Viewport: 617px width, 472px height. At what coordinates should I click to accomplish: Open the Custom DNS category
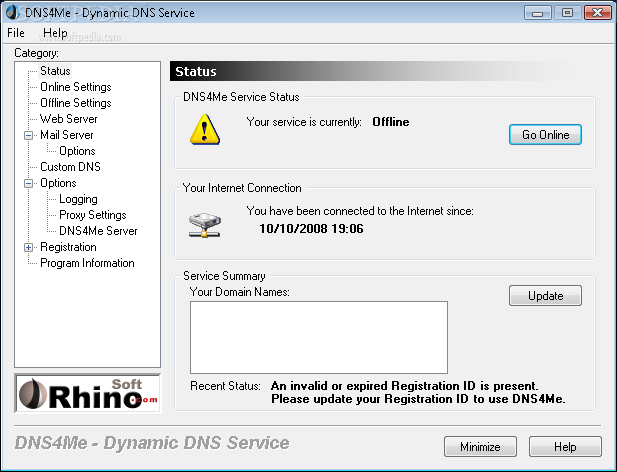coord(70,167)
